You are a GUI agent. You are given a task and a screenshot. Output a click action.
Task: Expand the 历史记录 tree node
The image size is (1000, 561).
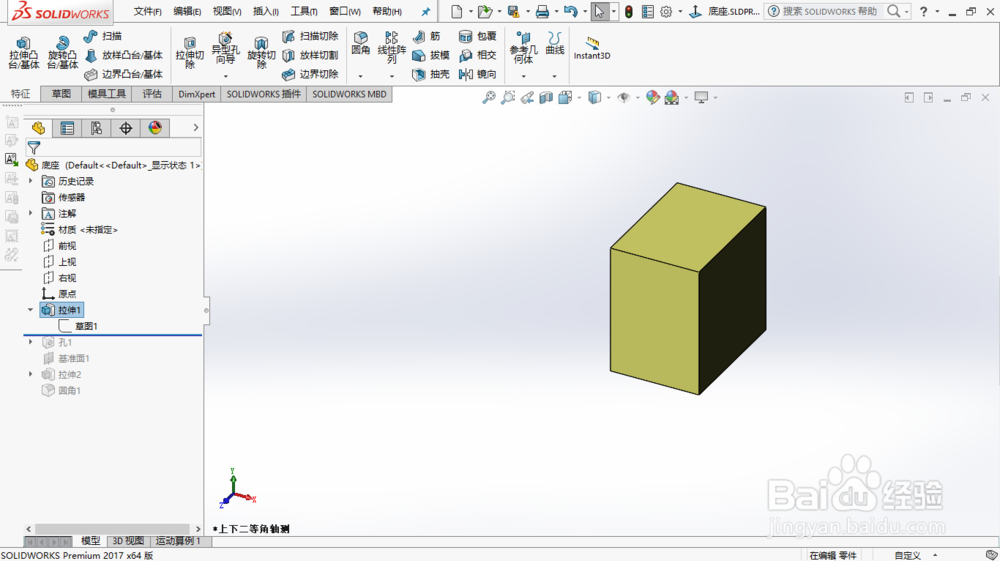31,181
